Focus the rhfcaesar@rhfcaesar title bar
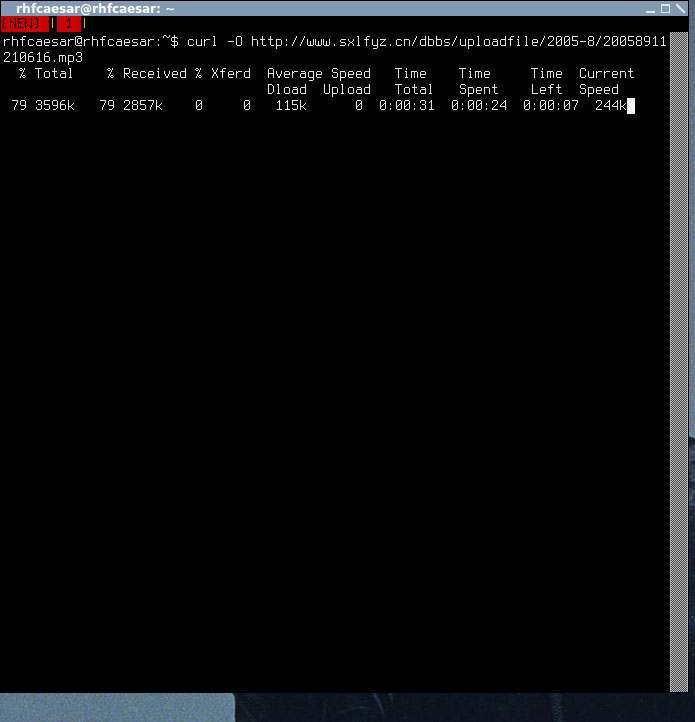The image size is (695, 722). point(322,8)
